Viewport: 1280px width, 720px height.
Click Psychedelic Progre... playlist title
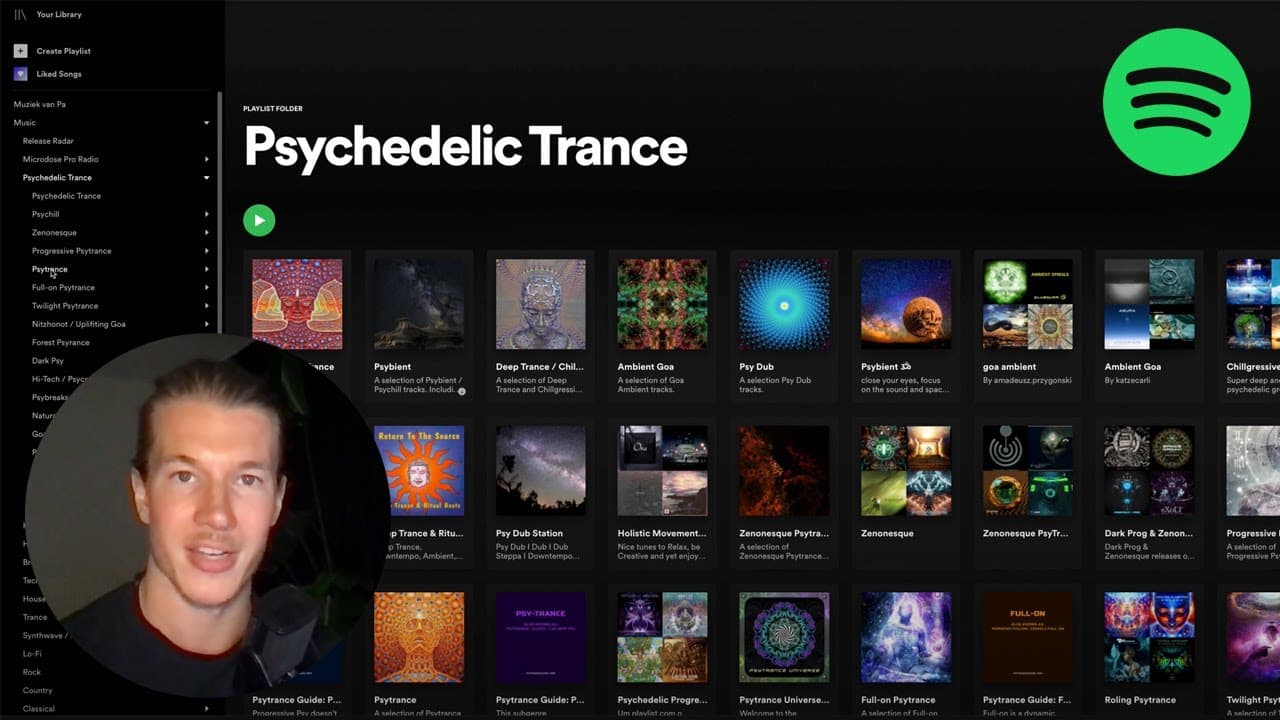pos(662,700)
